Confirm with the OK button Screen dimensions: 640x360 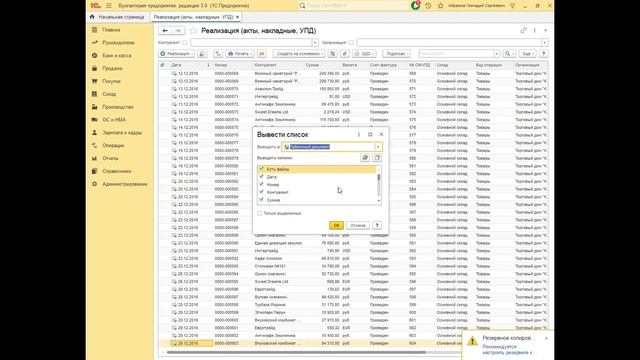(336, 225)
